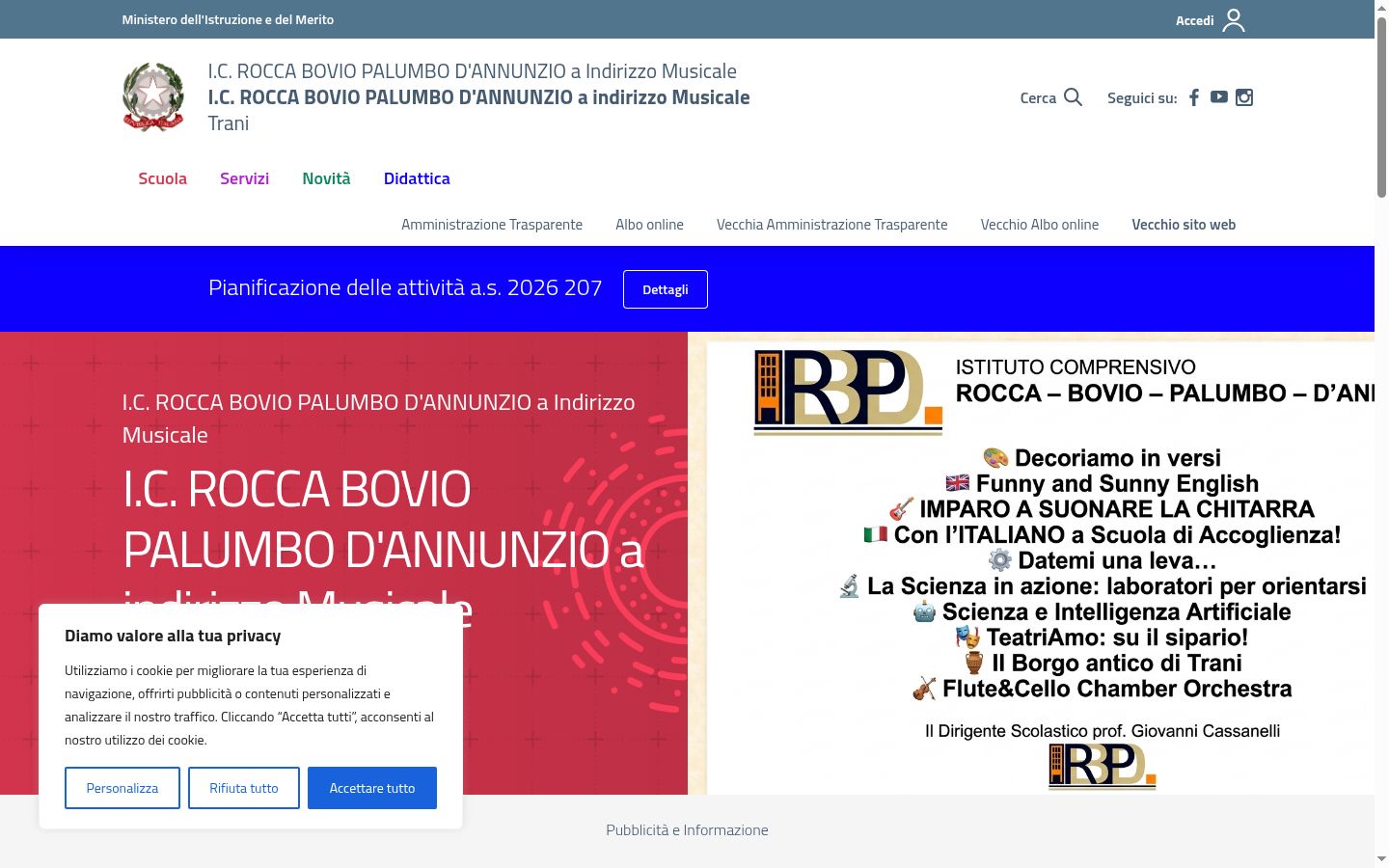Open Vecchio Albo online link
Screen dimensions: 1389x868
click(1040, 225)
